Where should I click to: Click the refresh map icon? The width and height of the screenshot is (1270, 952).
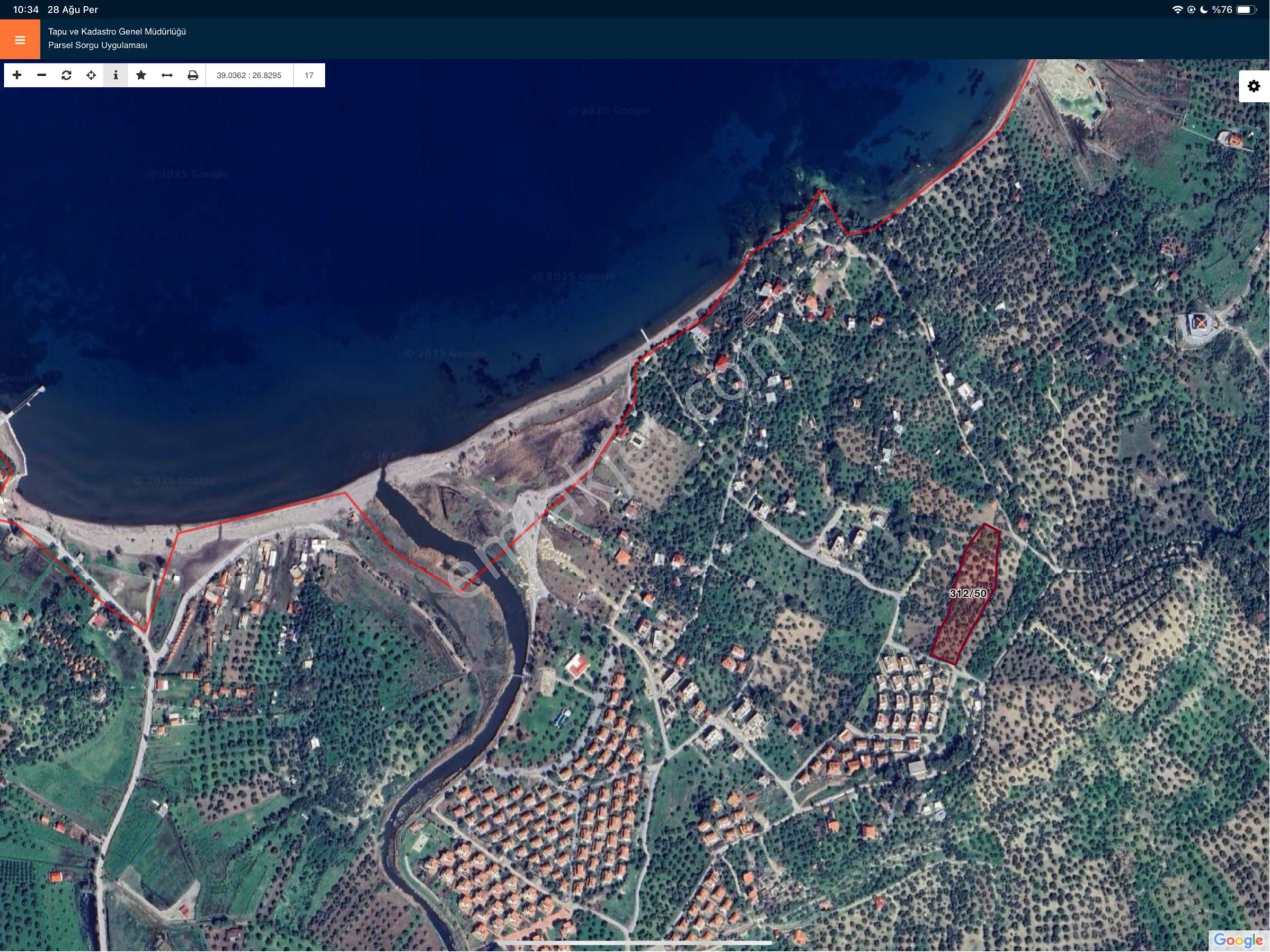click(66, 75)
